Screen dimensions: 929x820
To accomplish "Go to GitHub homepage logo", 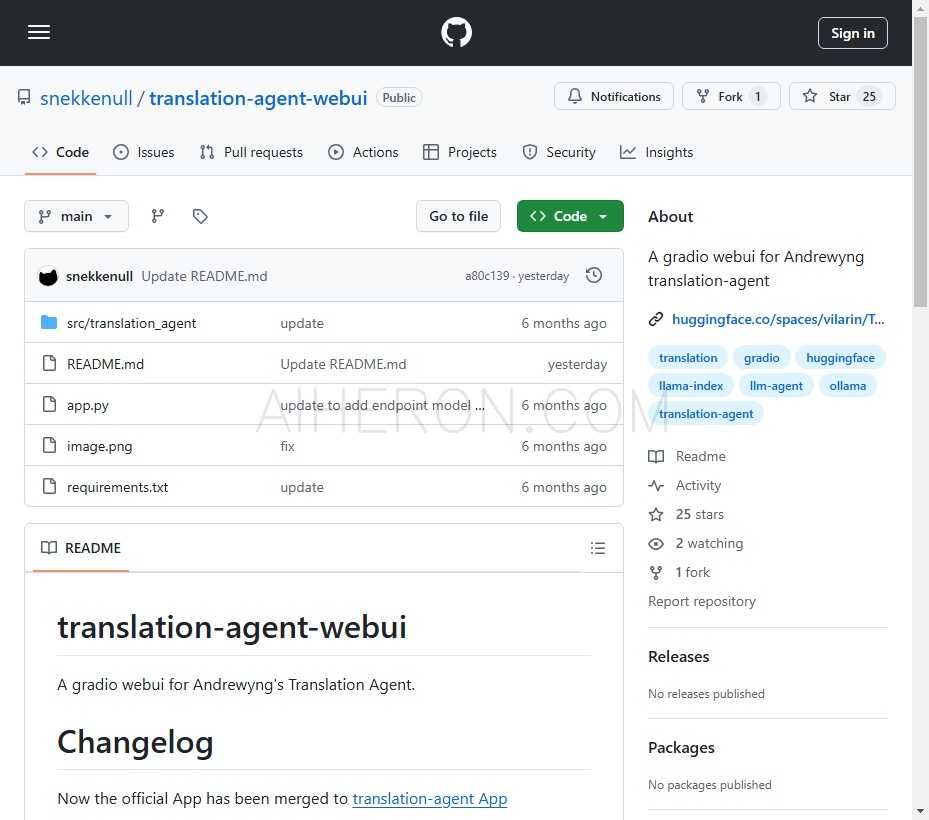I will 456,32.
